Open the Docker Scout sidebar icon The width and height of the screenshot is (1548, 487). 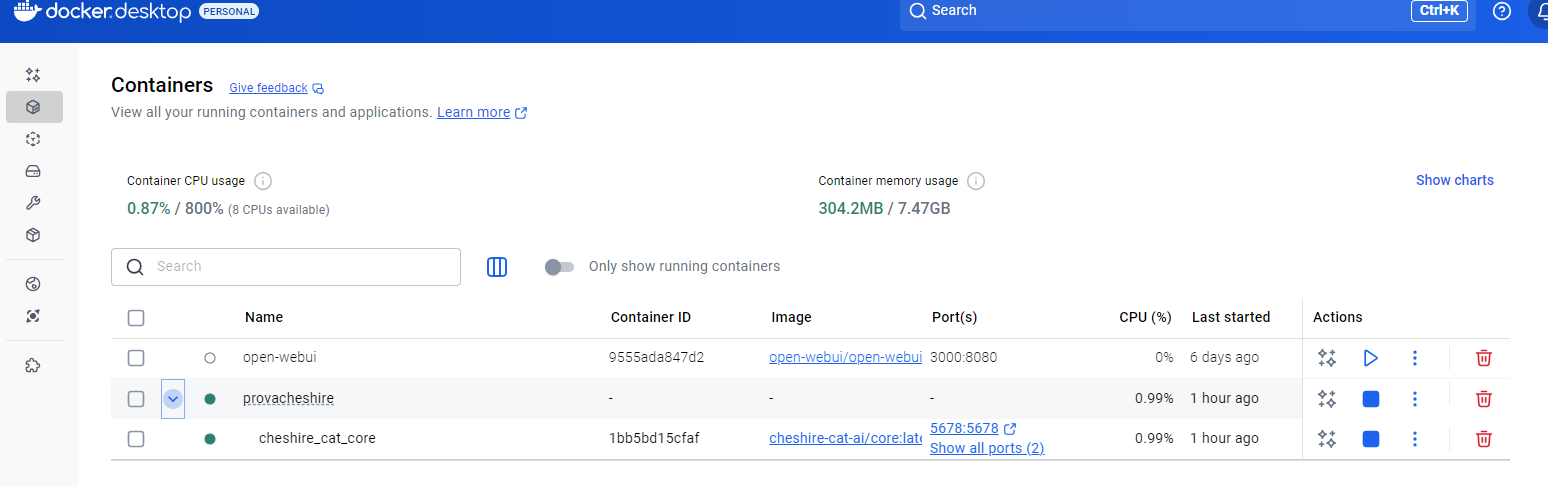(33, 284)
